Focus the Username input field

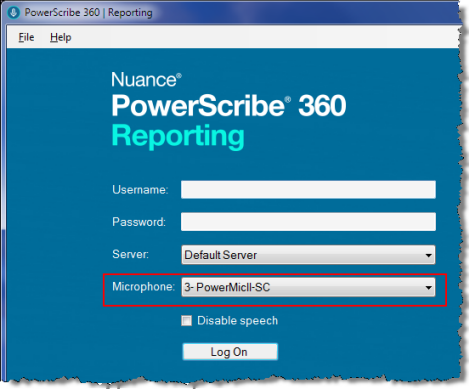[x=308, y=189]
